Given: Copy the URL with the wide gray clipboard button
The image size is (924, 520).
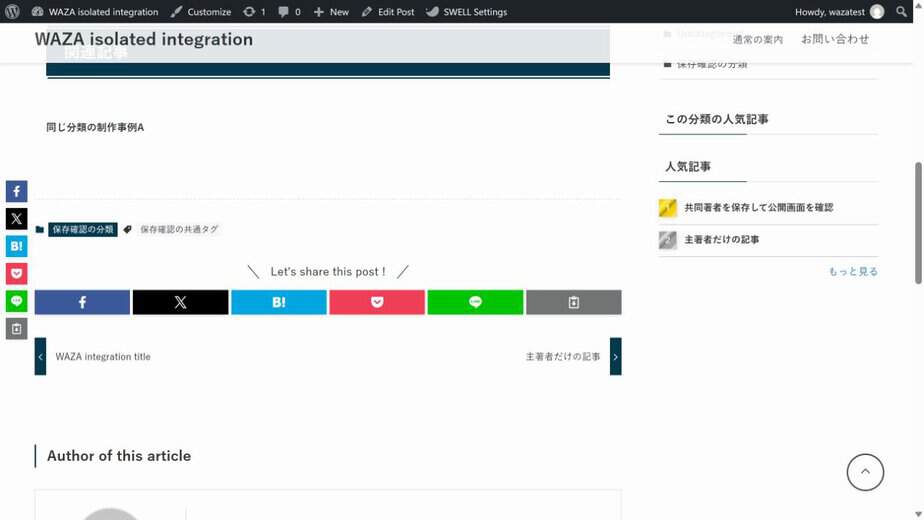Looking at the screenshot, I should pos(573,302).
